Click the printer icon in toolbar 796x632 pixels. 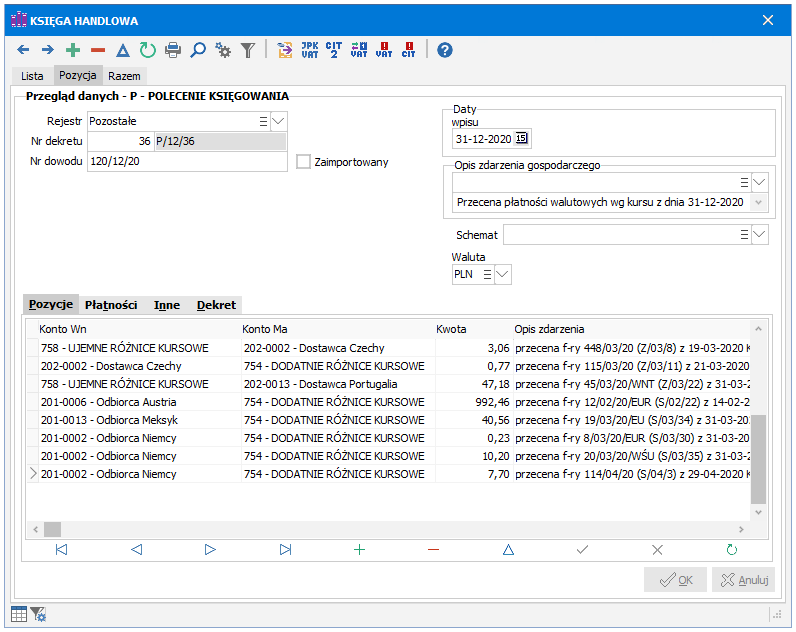coord(173,49)
